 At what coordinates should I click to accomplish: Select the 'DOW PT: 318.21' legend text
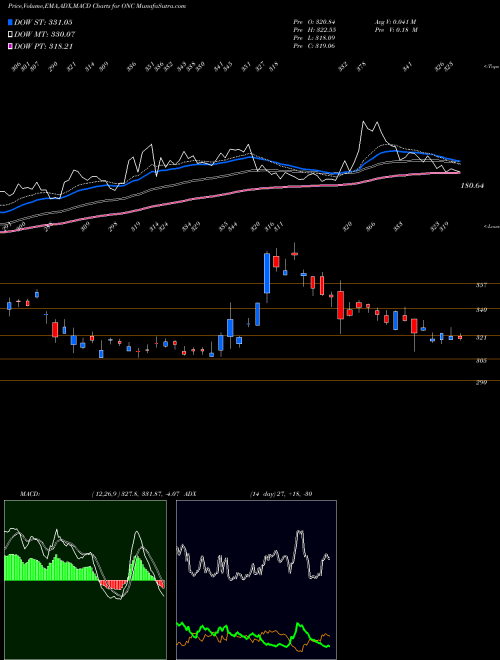(43, 46)
